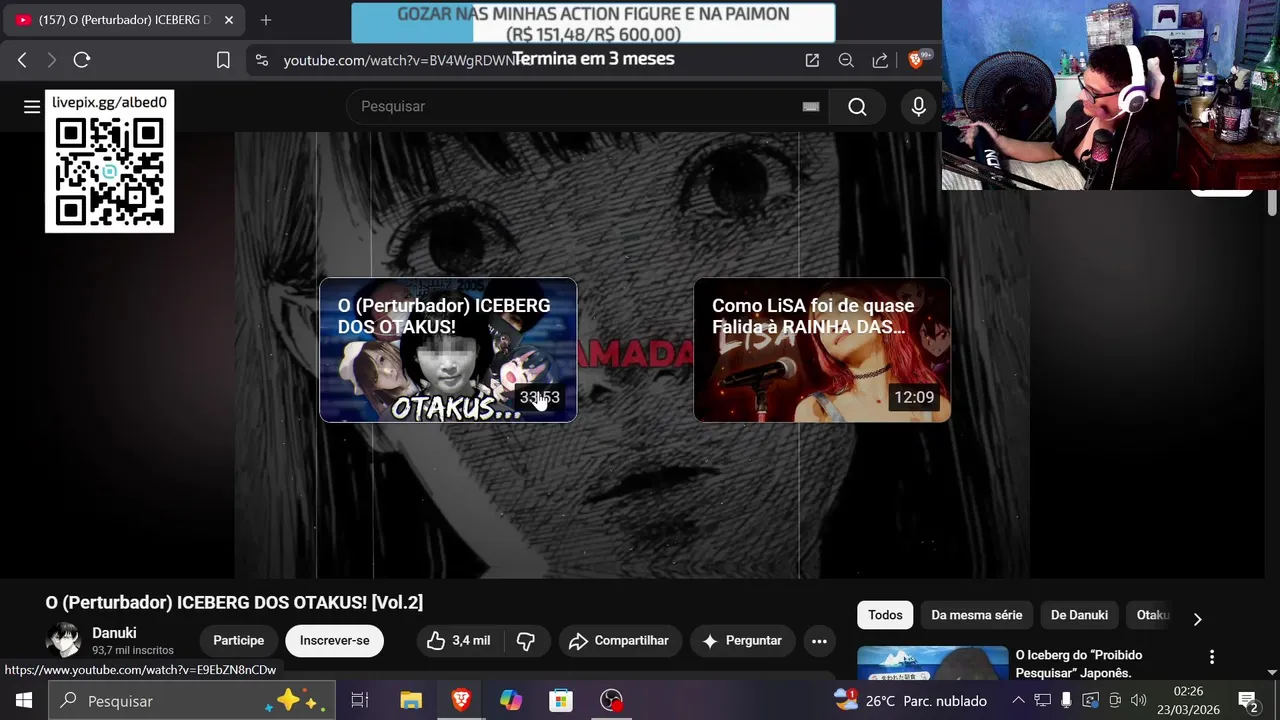Open Microsoft Store from the taskbar
Image resolution: width=1280 pixels, height=720 pixels.
click(561, 700)
